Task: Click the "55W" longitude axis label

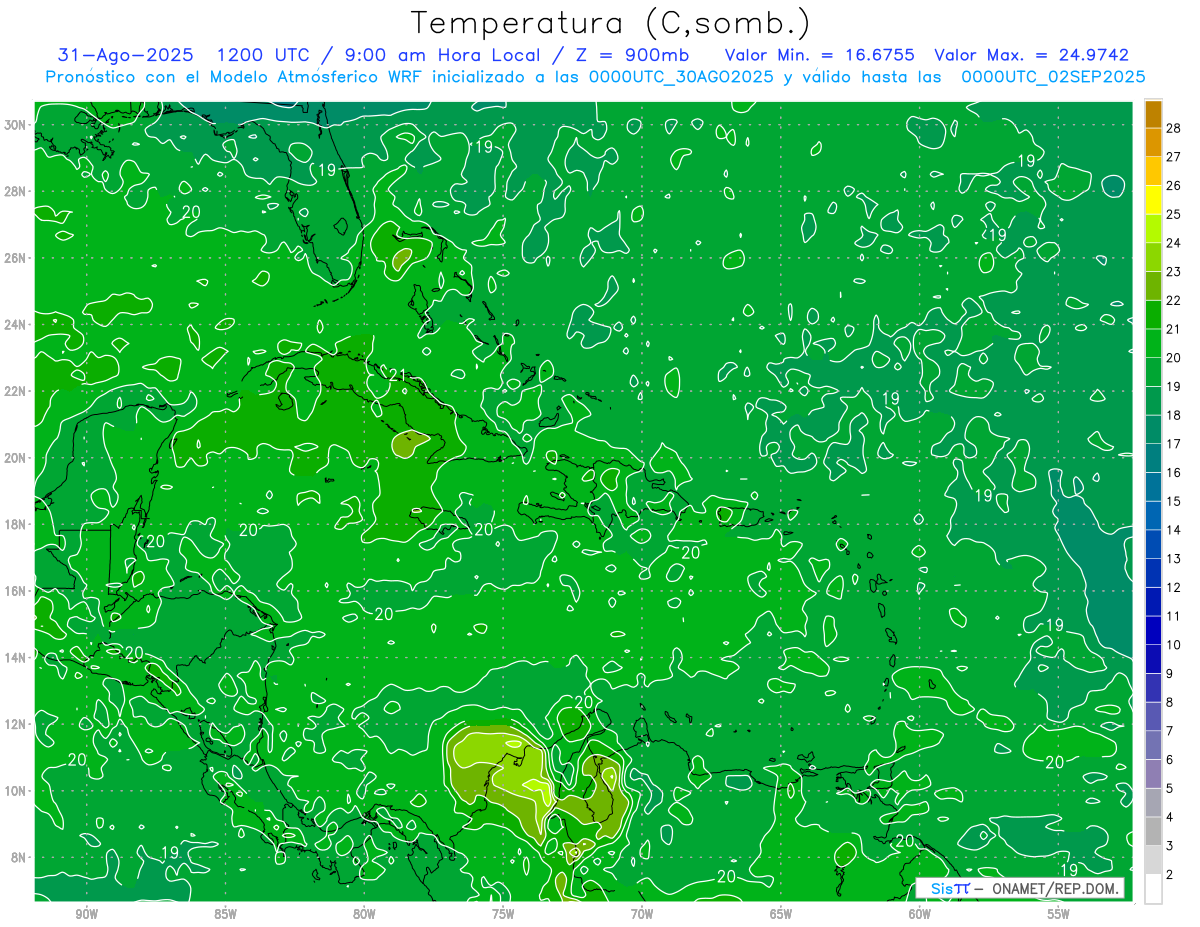Action: [1059, 914]
